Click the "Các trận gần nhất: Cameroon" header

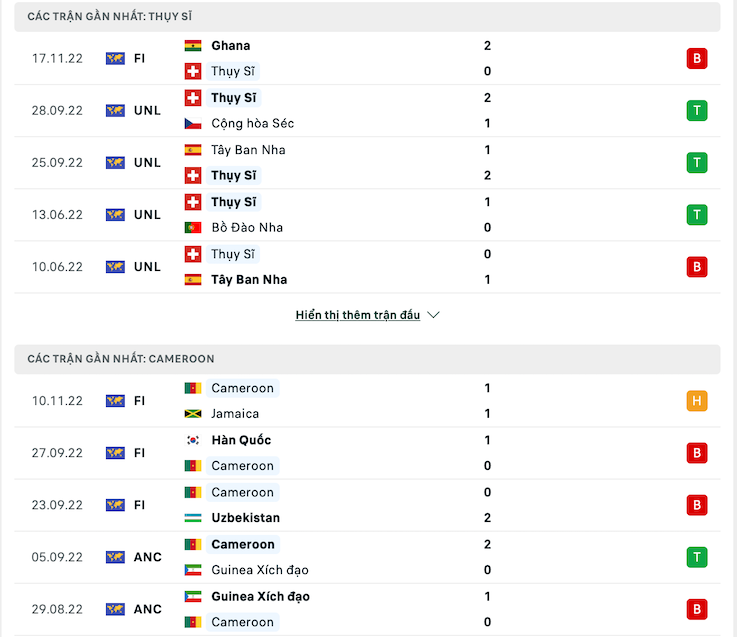pyautogui.click(x=120, y=359)
